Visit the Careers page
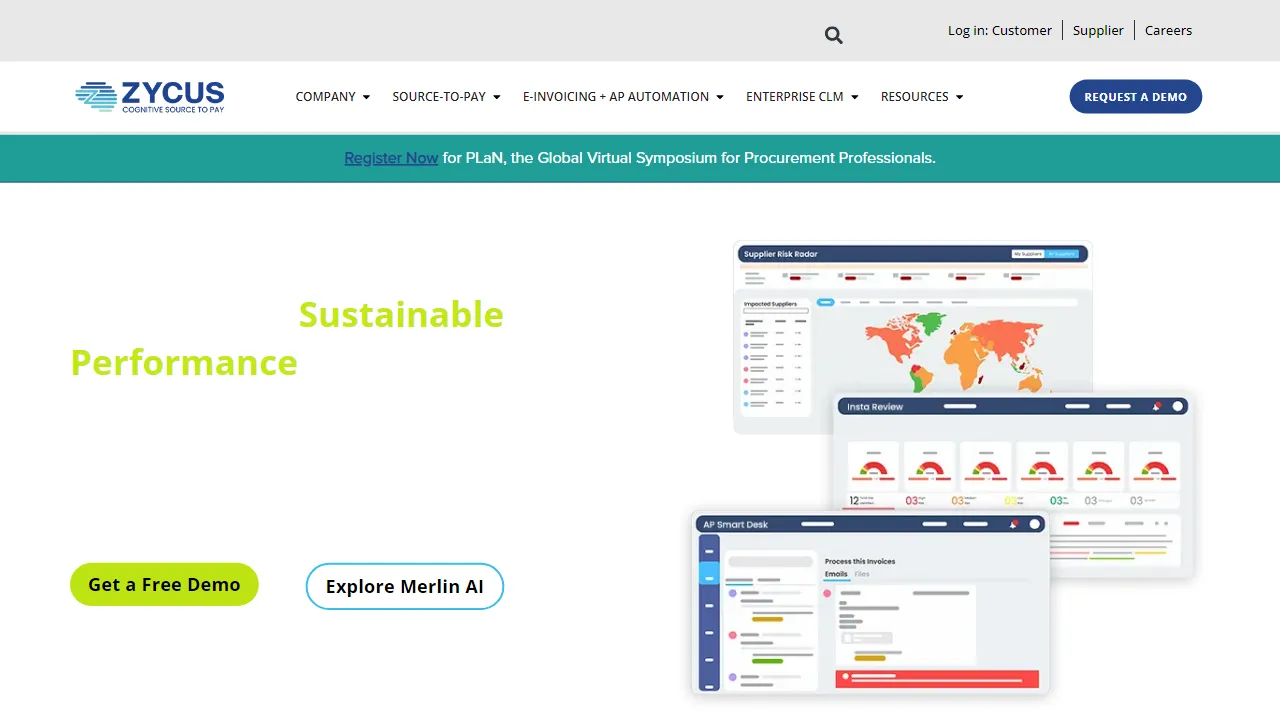1280x720 pixels. click(1168, 30)
